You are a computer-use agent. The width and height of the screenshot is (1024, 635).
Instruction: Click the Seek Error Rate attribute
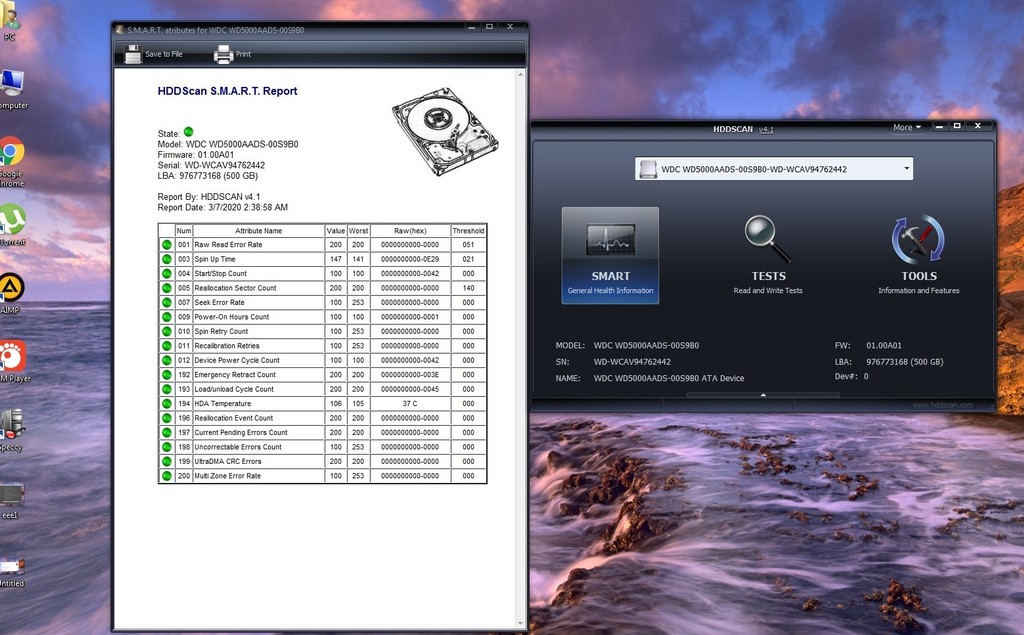219,302
